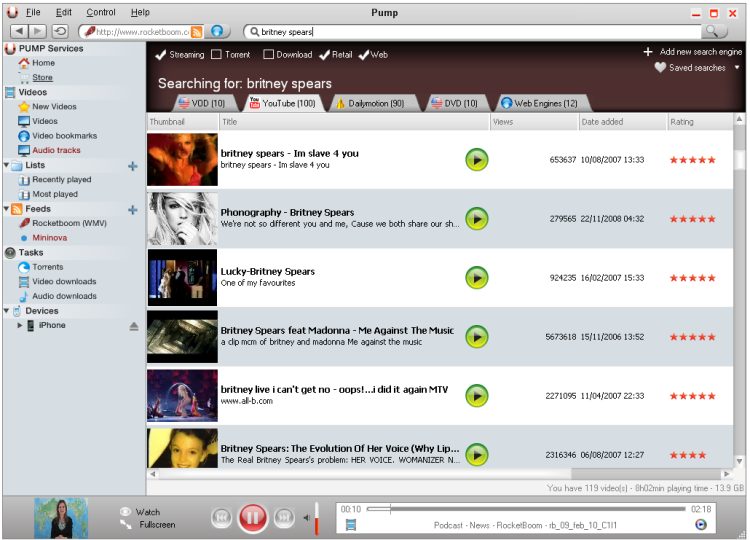Skip to previous track
The height and width of the screenshot is (540, 750).
[221, 517]
